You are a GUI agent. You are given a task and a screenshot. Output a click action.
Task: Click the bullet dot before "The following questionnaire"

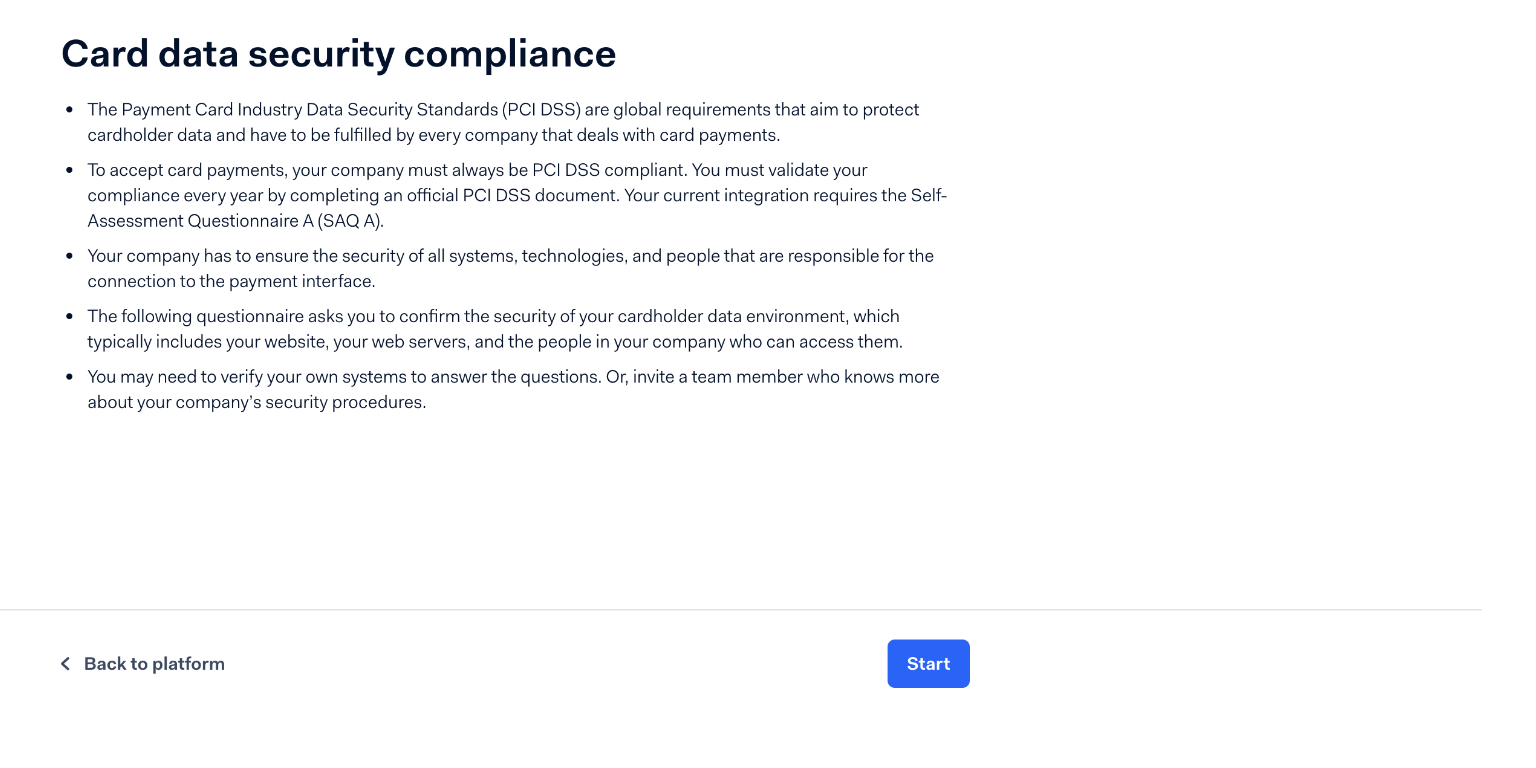click(x=69, y=317)
